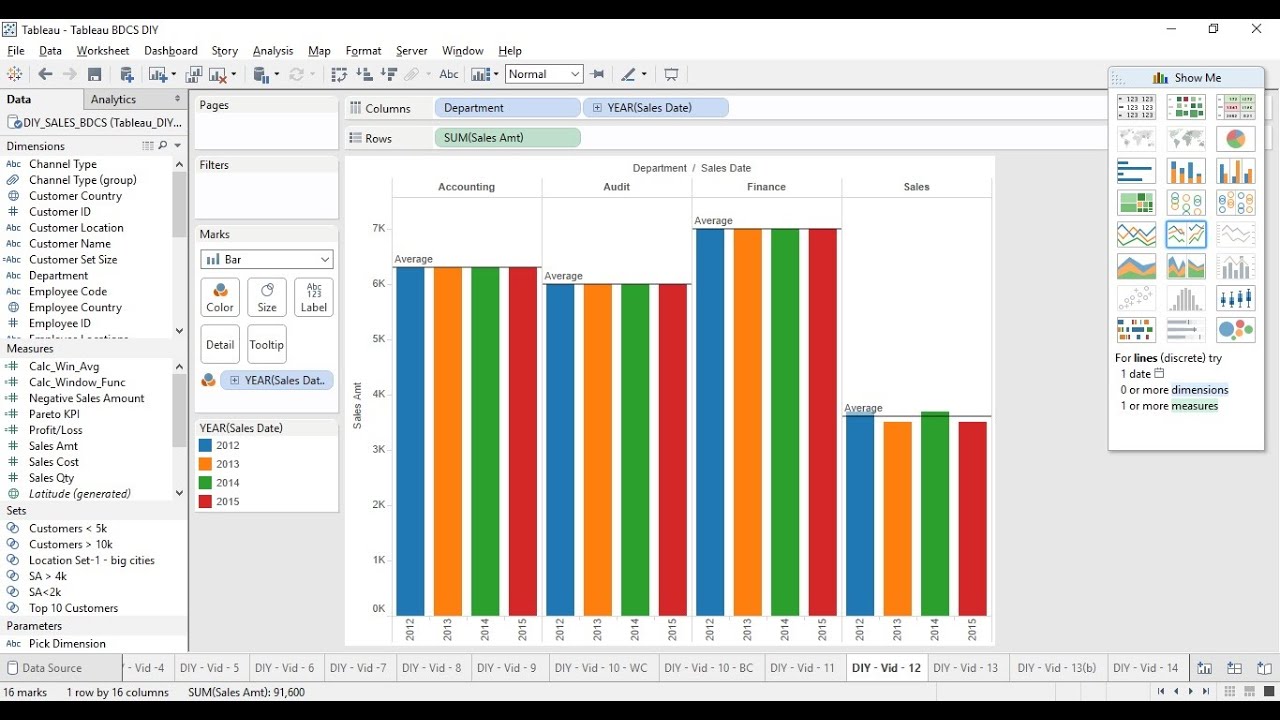Click the Sort Descending toolbar icon
Image resolution: width=1280 pixels, height=720 pixels.
point(388,74)
